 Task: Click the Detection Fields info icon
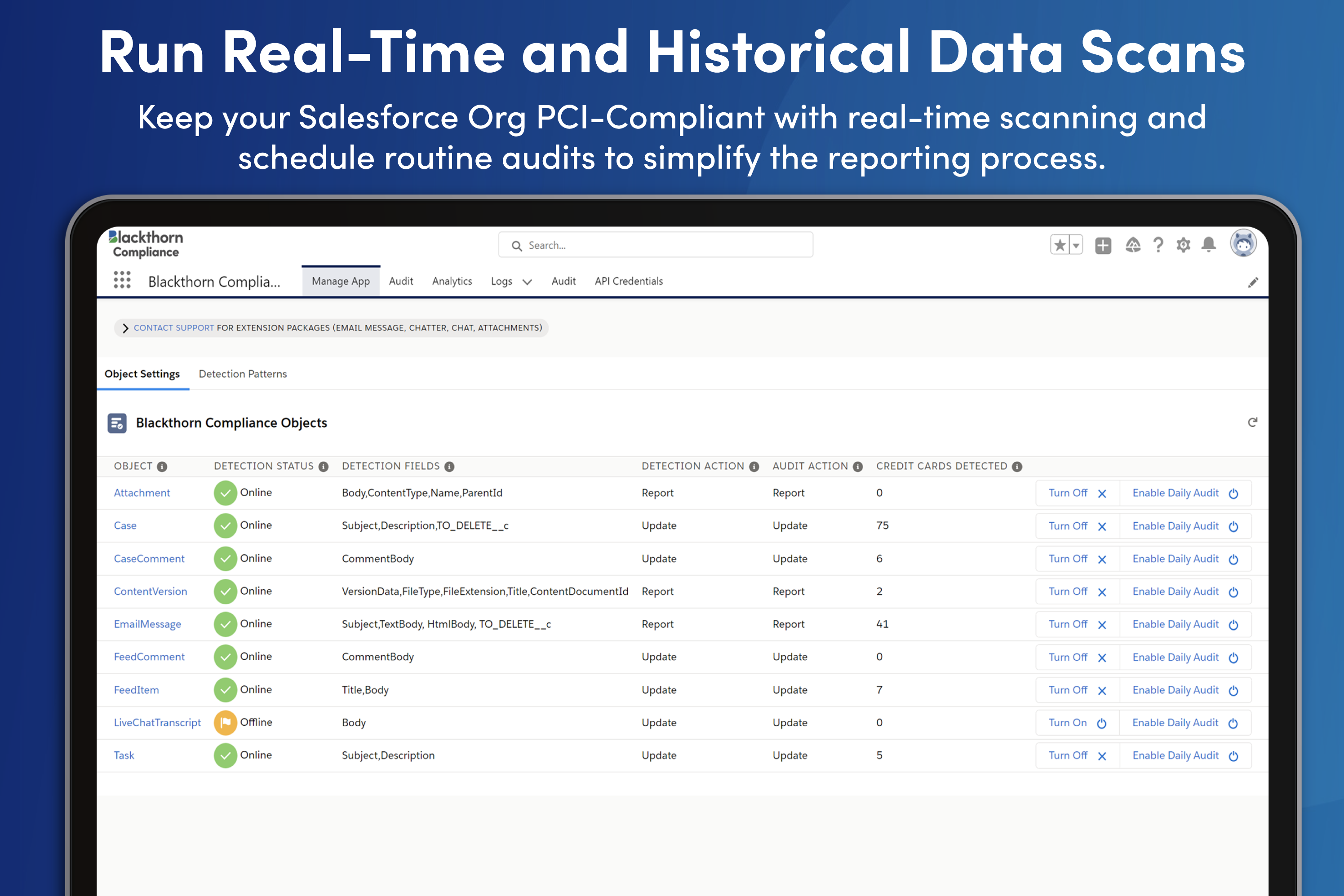click(449, 467)
